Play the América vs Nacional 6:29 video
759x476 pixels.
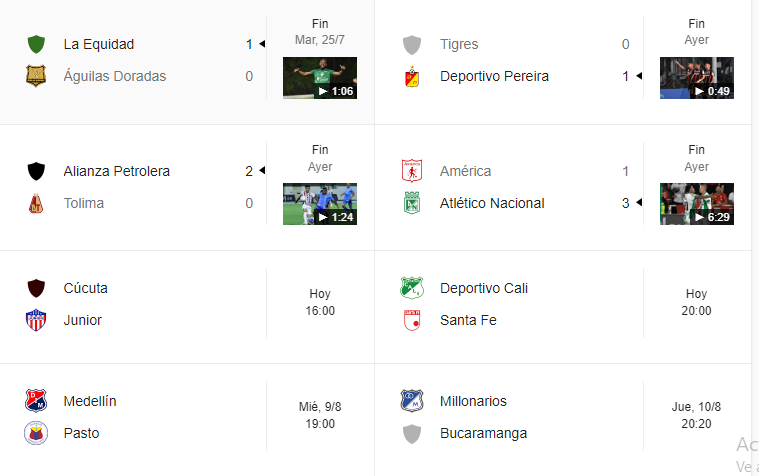[x=697, y=204]
